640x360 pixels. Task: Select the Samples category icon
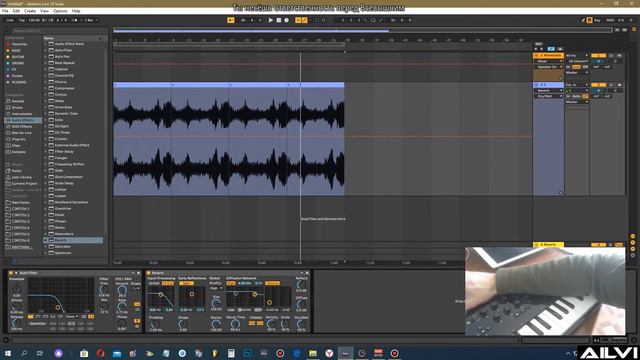(x=8, y=152)
